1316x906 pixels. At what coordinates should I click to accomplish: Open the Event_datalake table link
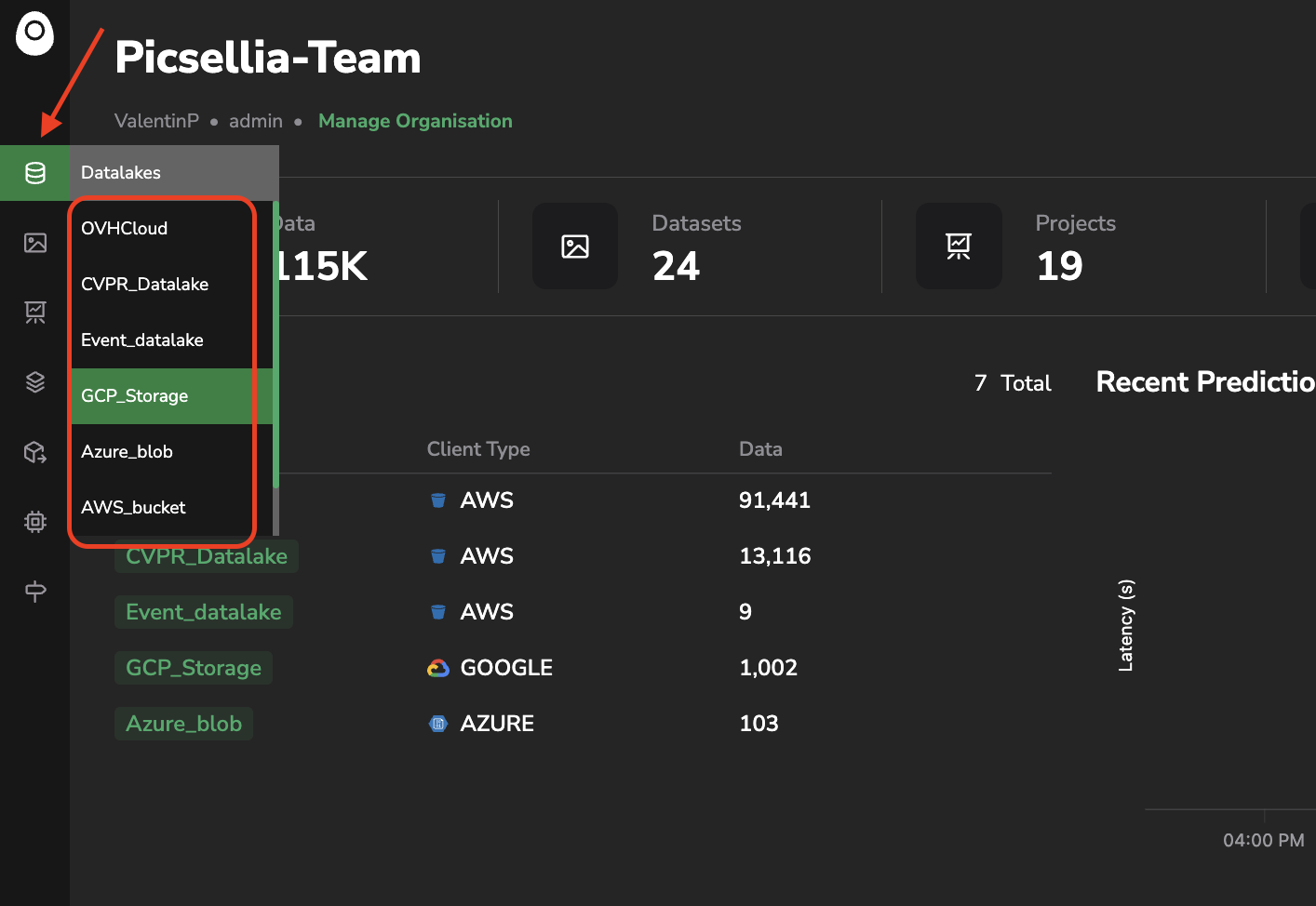(x=204, y=612)
